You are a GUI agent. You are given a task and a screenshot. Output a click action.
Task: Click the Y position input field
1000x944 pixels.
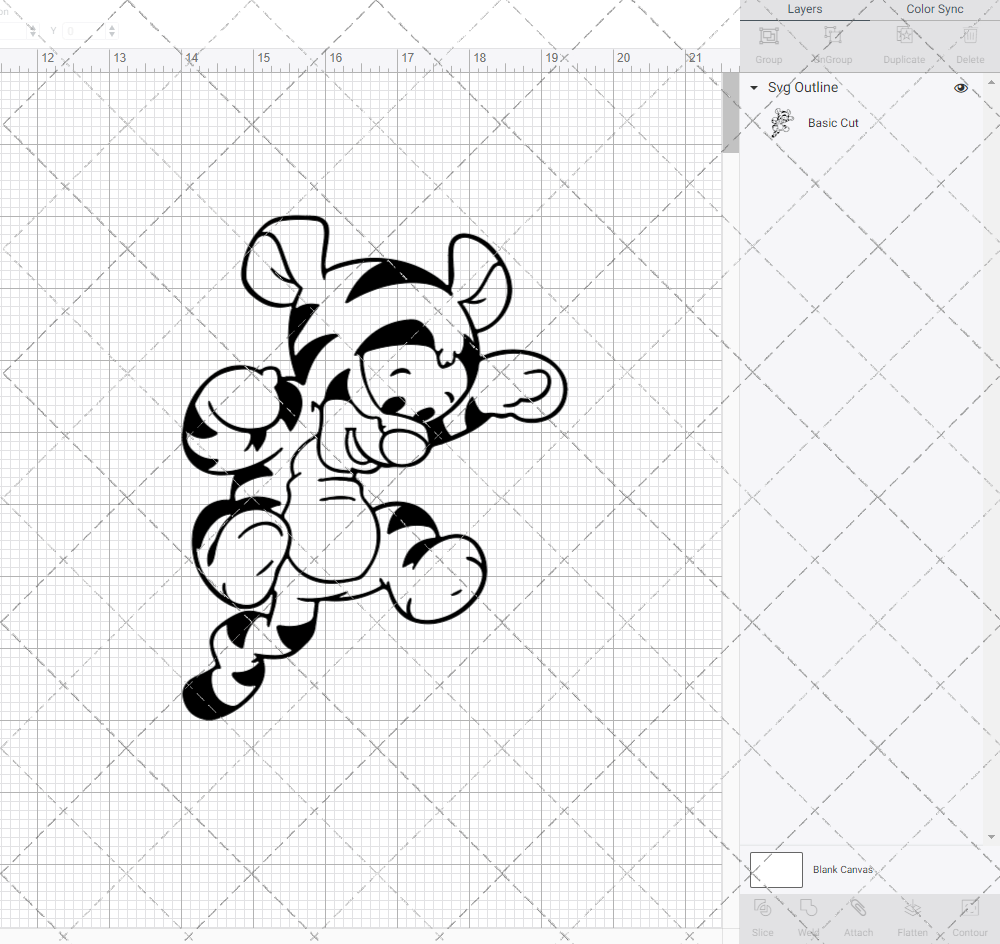pyautogui.click(x=85, y=31)
